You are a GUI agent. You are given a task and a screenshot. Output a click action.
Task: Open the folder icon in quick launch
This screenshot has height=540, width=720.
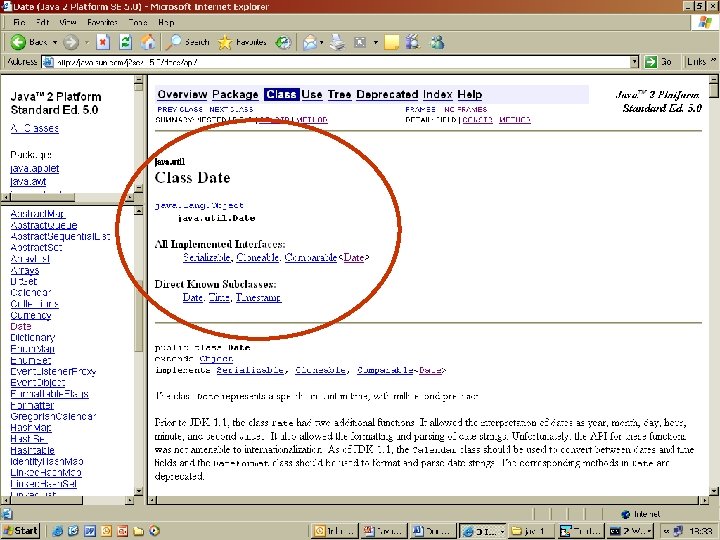(138, 531)
